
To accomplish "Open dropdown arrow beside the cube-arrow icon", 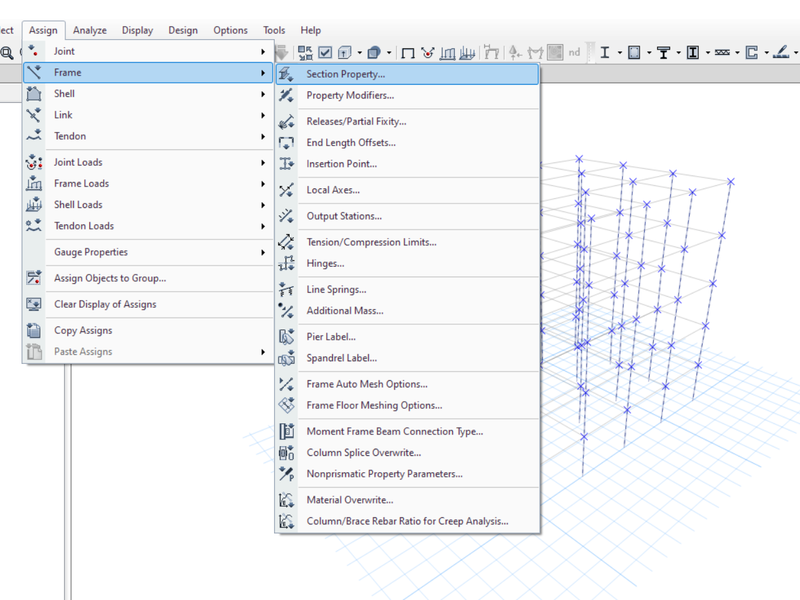I will (x=360, y=52).
